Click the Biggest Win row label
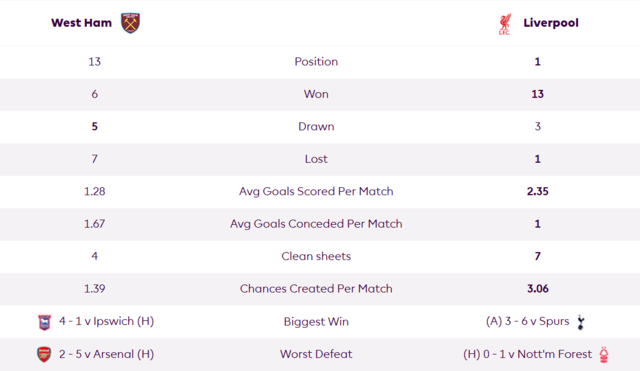This screenshot has height=371, width=640. pos(316,322)
